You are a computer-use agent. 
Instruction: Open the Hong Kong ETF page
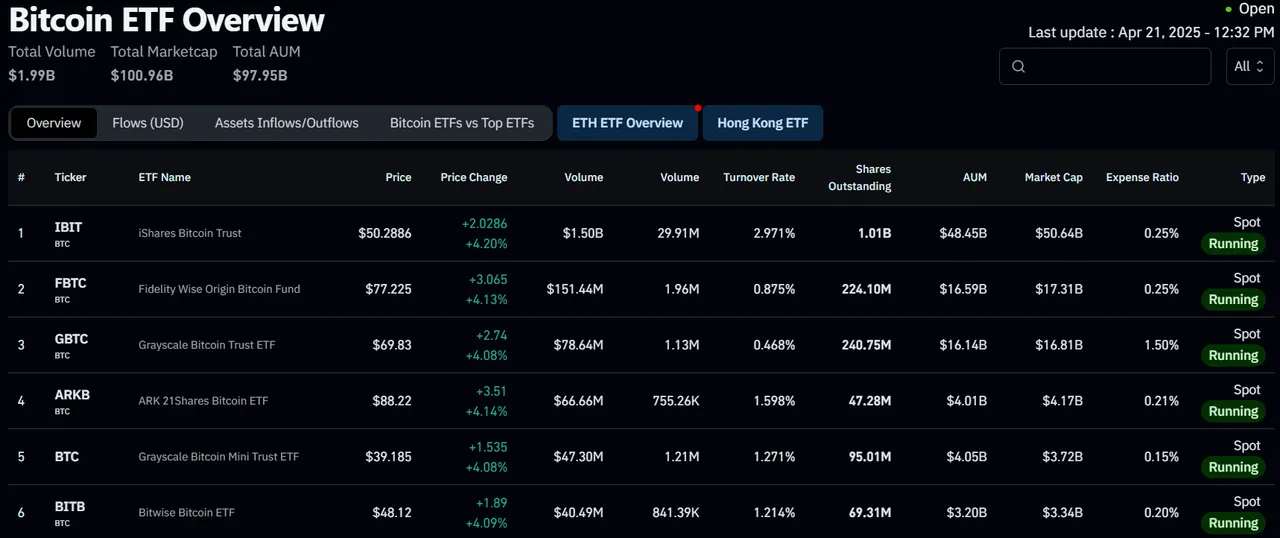[x=763, y=123]
